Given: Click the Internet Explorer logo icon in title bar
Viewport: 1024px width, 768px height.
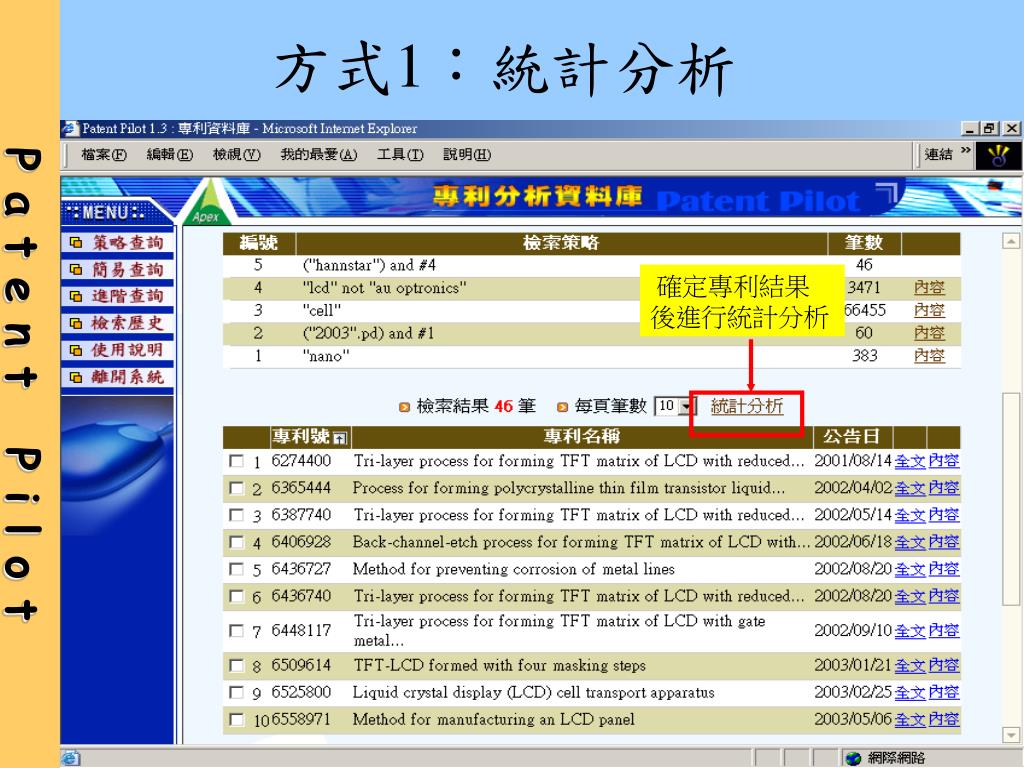Looking at the screenshot, I should point(69,129).
